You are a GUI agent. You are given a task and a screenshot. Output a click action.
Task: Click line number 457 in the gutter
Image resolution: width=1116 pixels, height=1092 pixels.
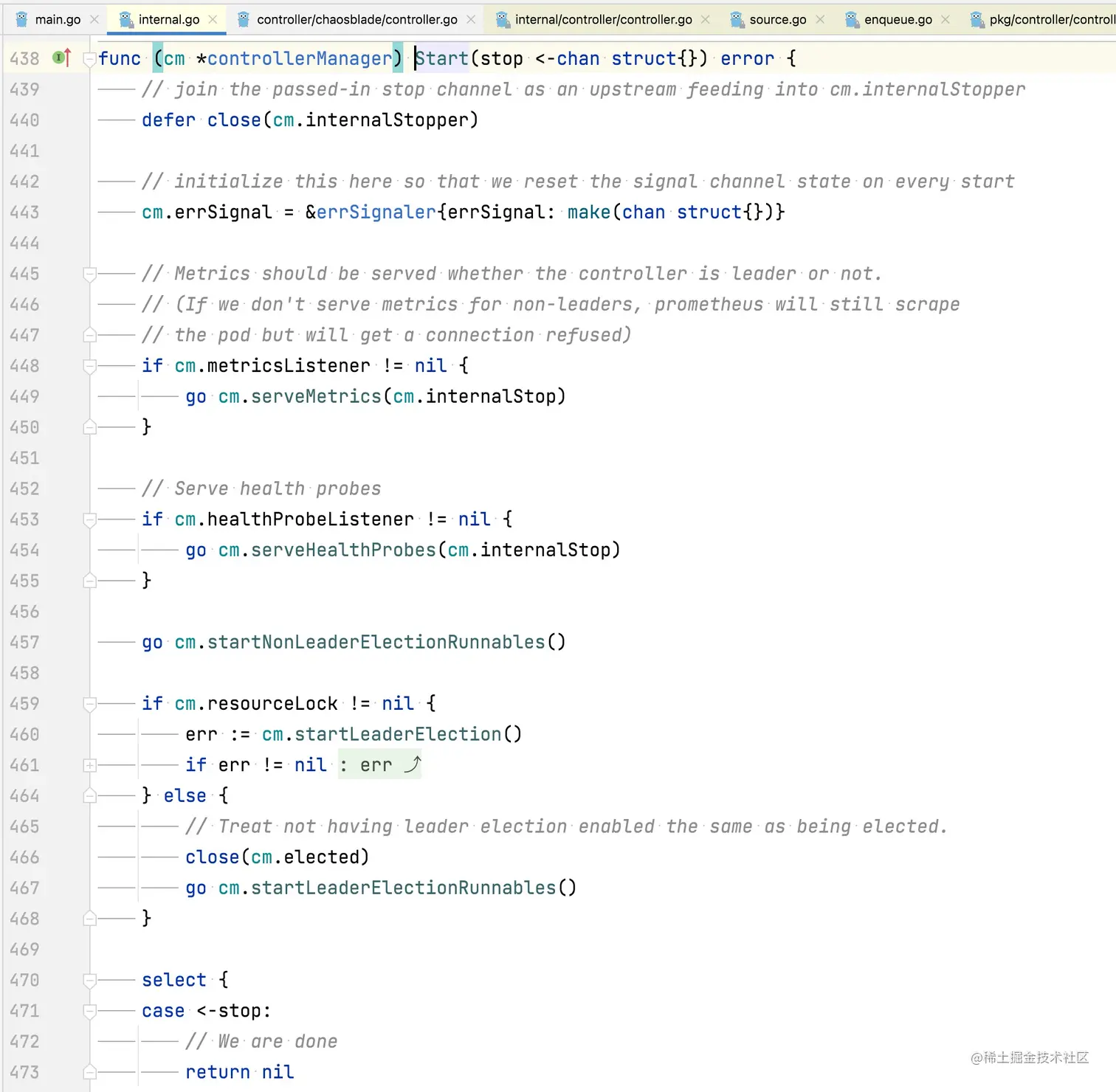tap(24, 642)
